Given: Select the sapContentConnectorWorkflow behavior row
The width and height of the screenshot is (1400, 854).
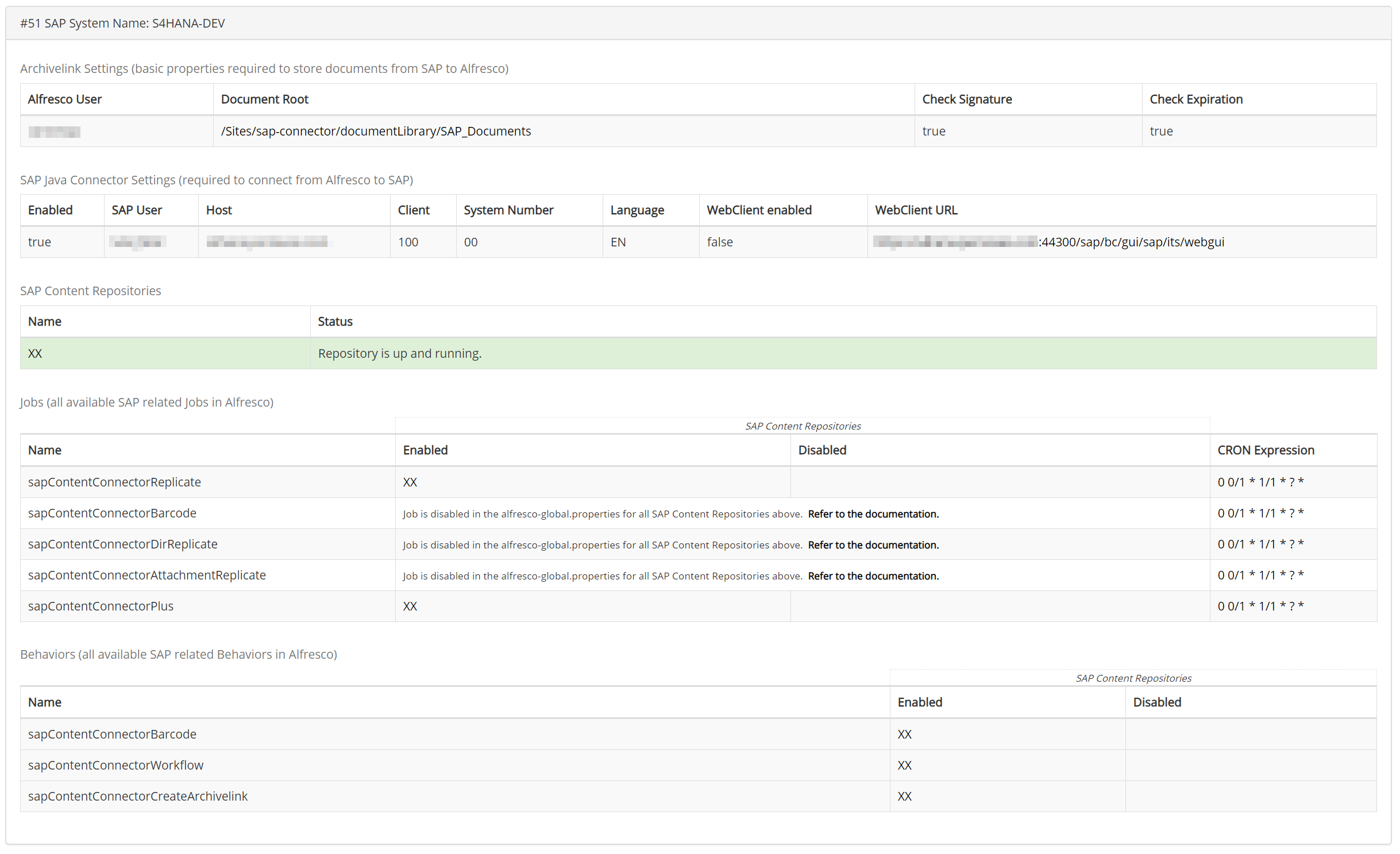Looking at the screenshot, I should [x=115, y=765].
